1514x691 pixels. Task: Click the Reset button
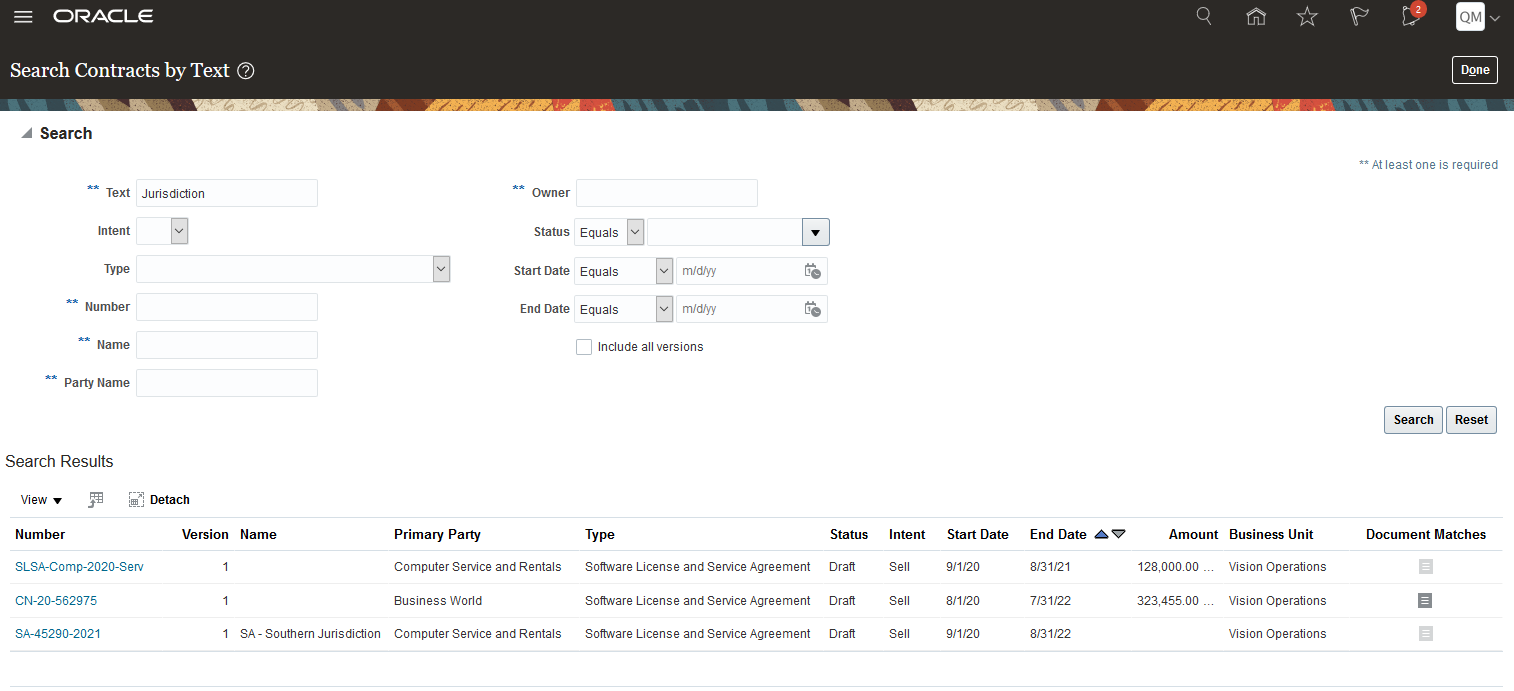(x=1471, y=420)
